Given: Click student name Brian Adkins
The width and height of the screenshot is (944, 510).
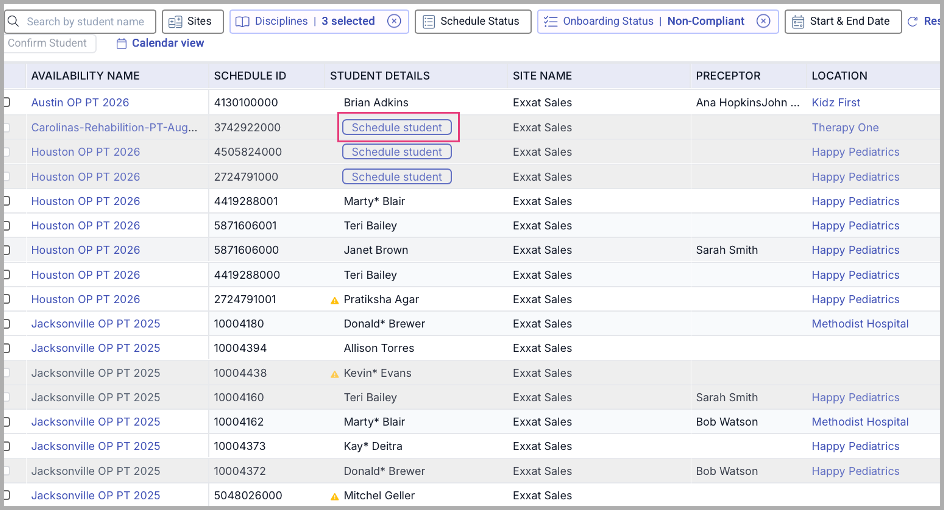Looking at the screenshot, I should (x=376, y=102).
